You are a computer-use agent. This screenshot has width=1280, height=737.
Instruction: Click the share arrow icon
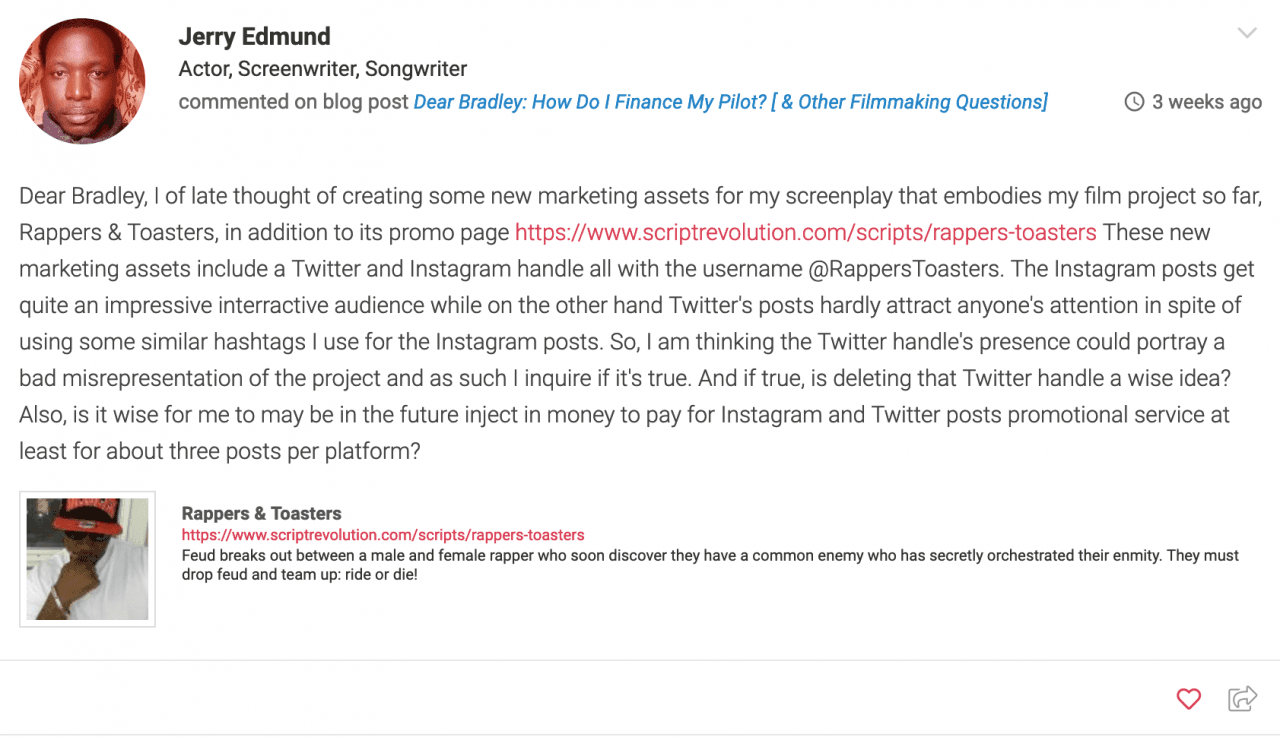pos(1242,698)
